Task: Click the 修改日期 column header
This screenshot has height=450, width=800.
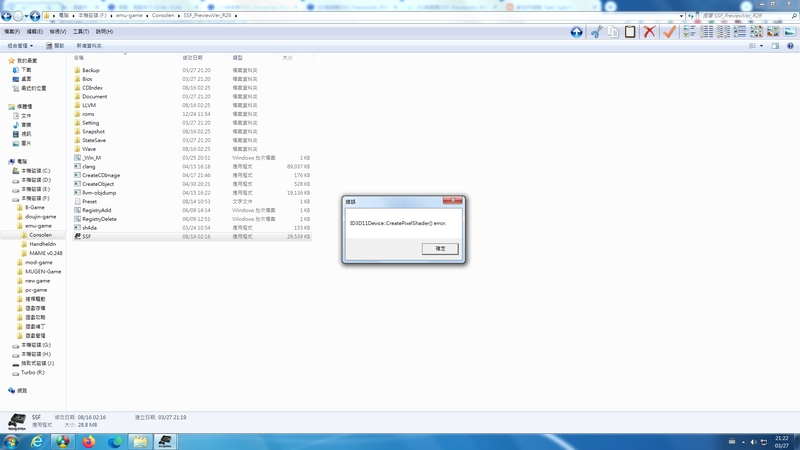Action: coord(192,58)
